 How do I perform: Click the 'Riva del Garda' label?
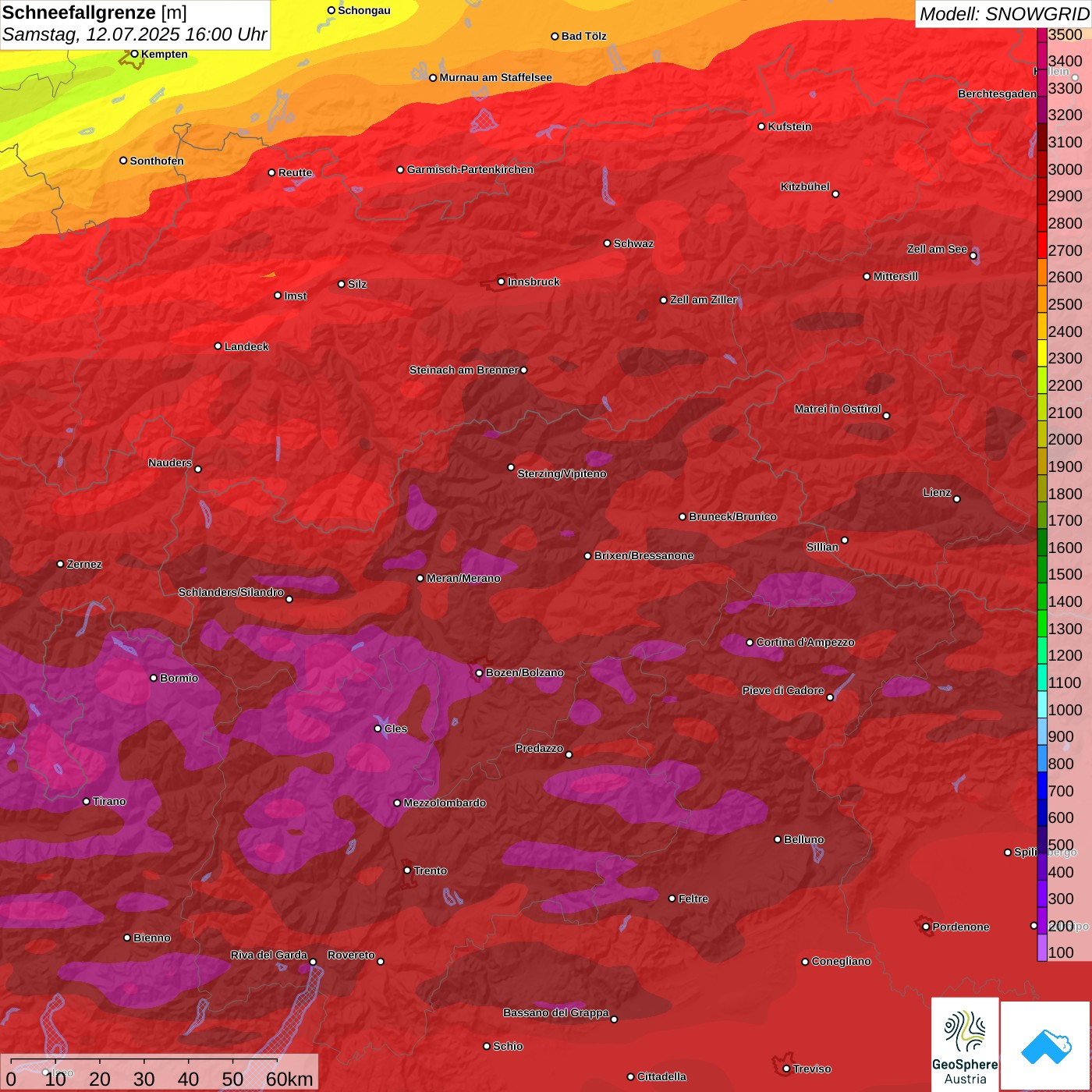tap(269, 955)
